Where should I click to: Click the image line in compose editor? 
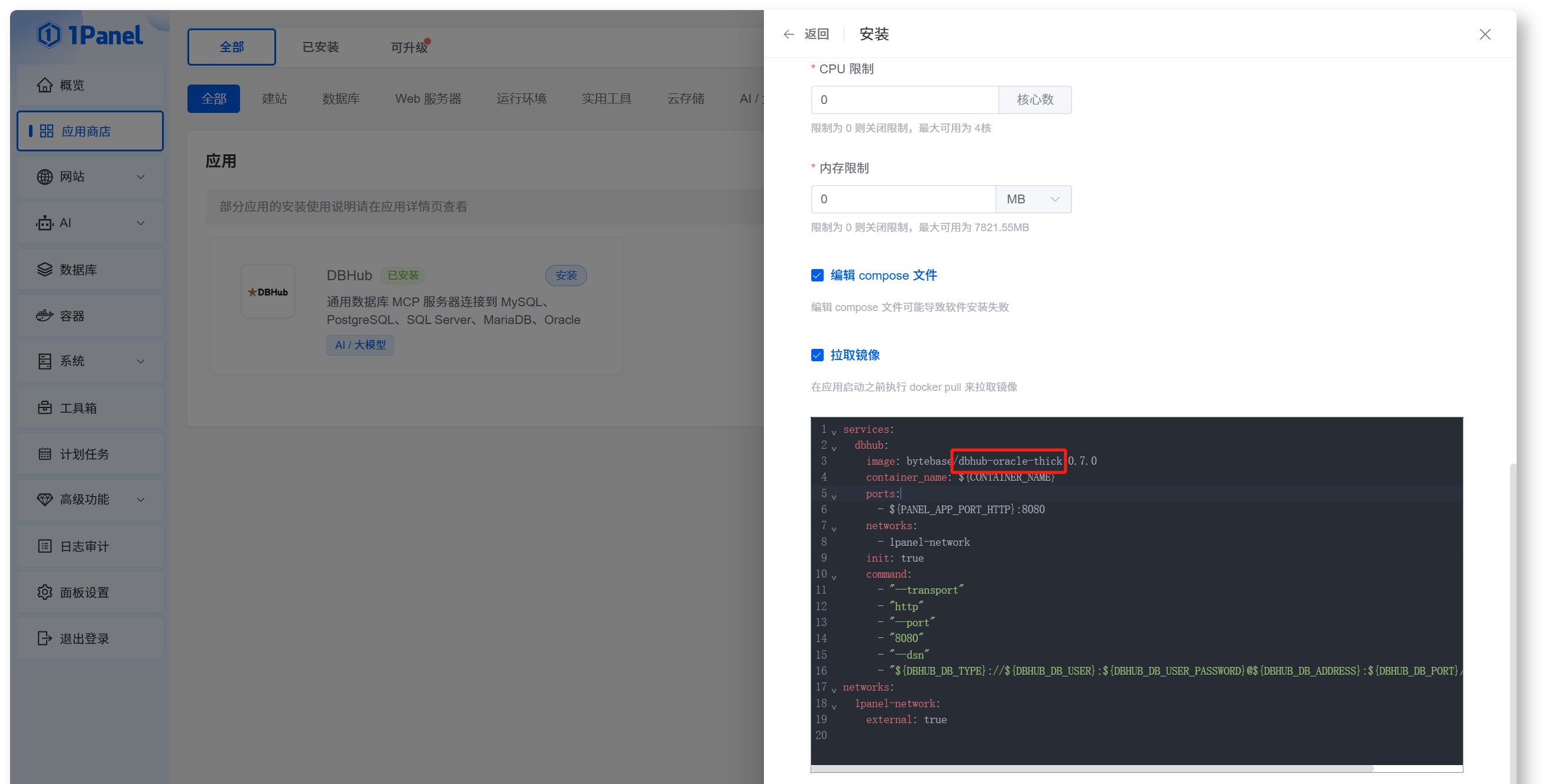click(x=981, y=461)
